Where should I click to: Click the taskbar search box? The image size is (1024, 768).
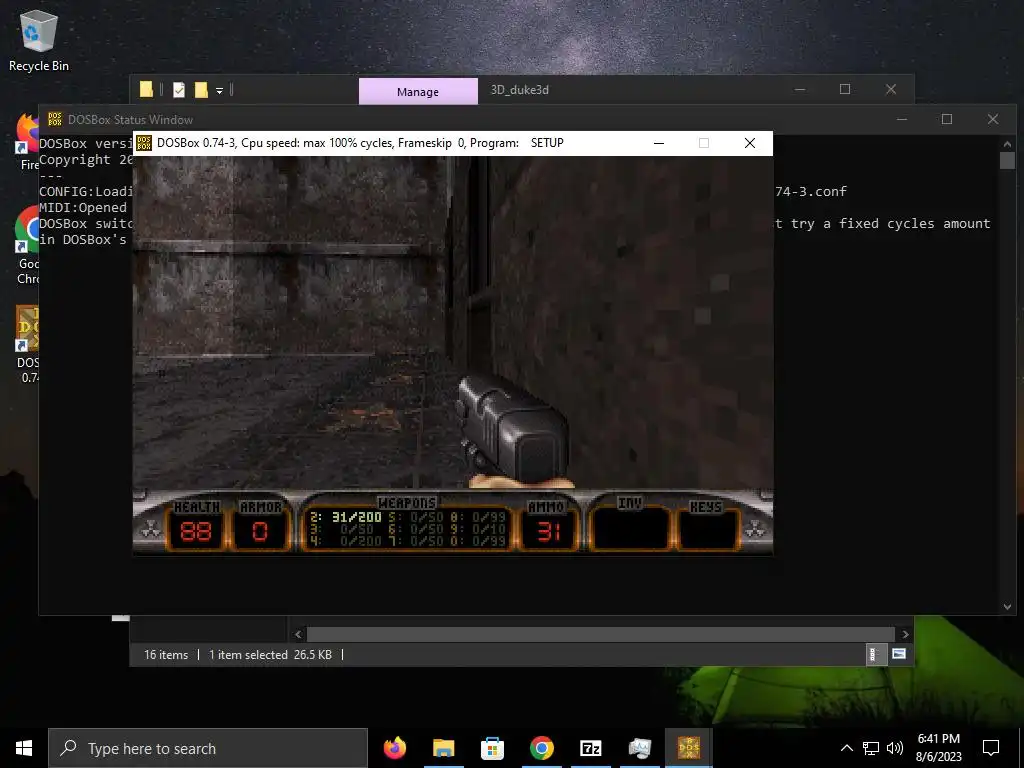208,748
